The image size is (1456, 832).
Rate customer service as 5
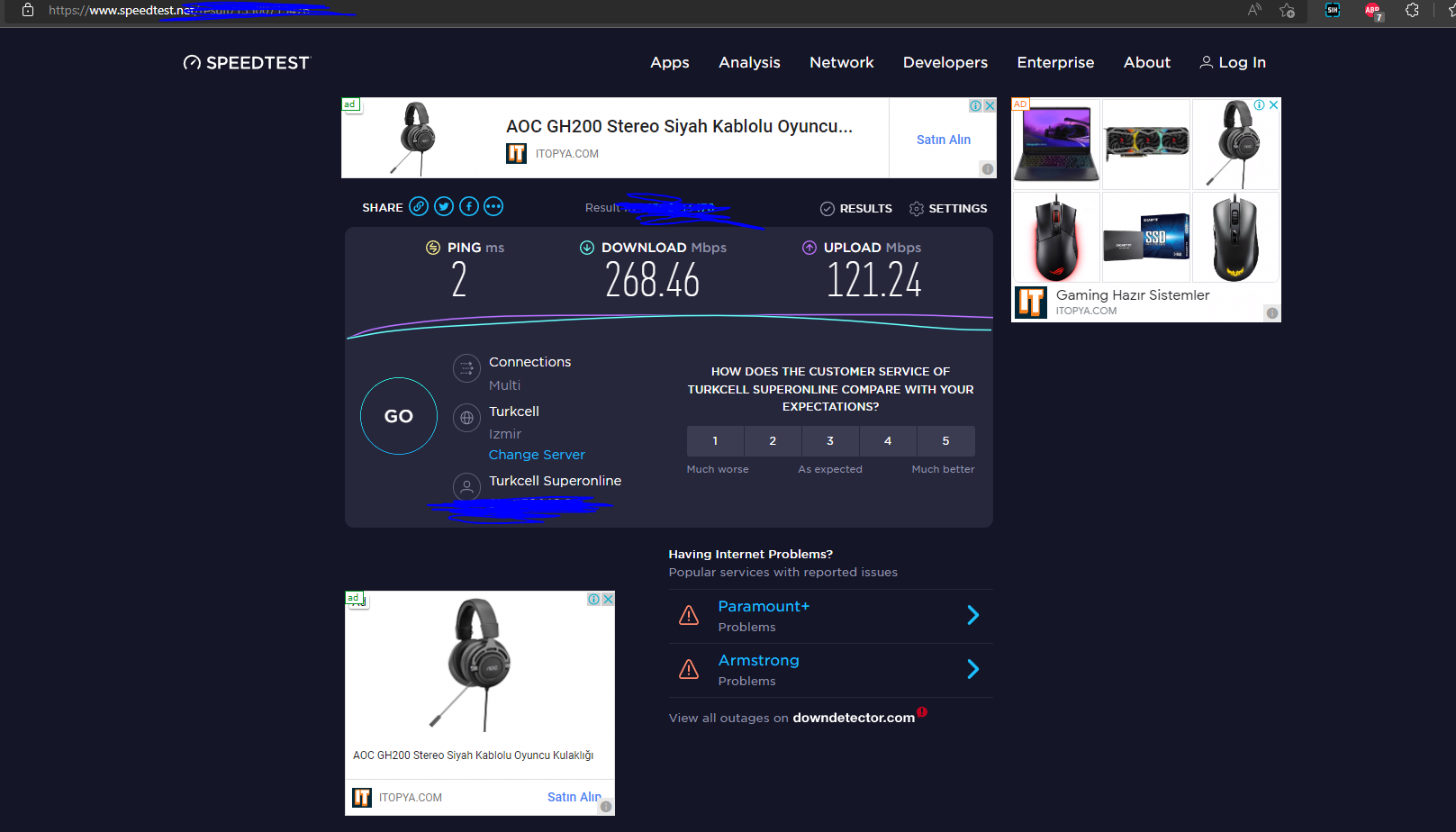[x=945, y=441]
